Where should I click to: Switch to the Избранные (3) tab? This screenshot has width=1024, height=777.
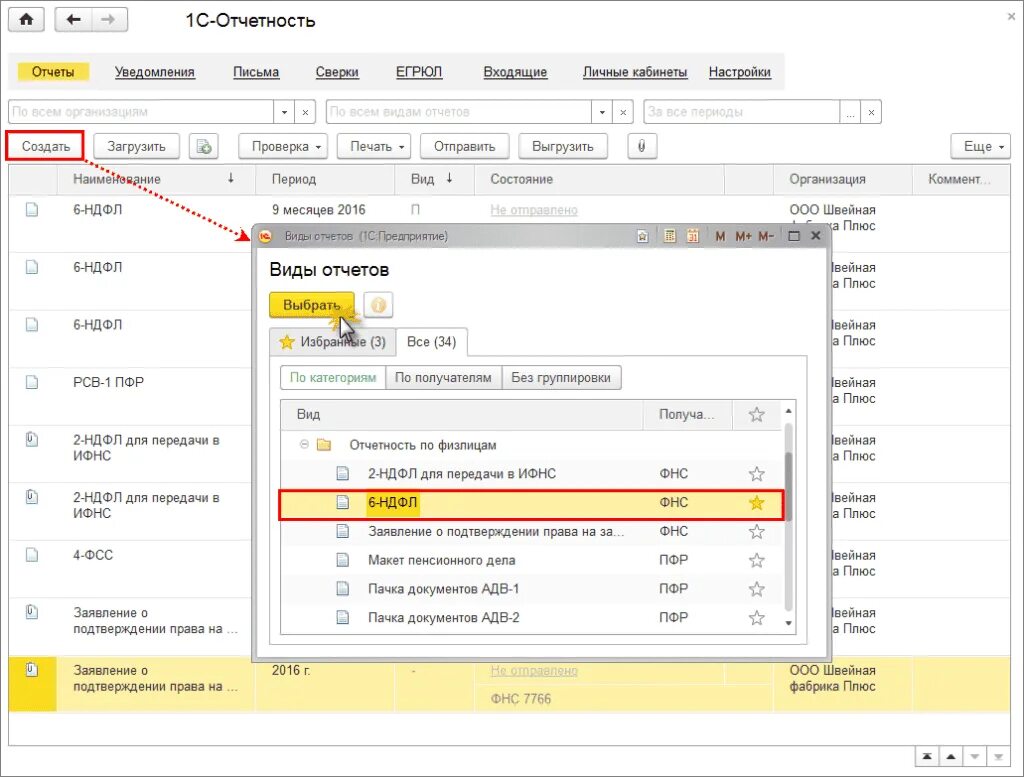(333, 341)
